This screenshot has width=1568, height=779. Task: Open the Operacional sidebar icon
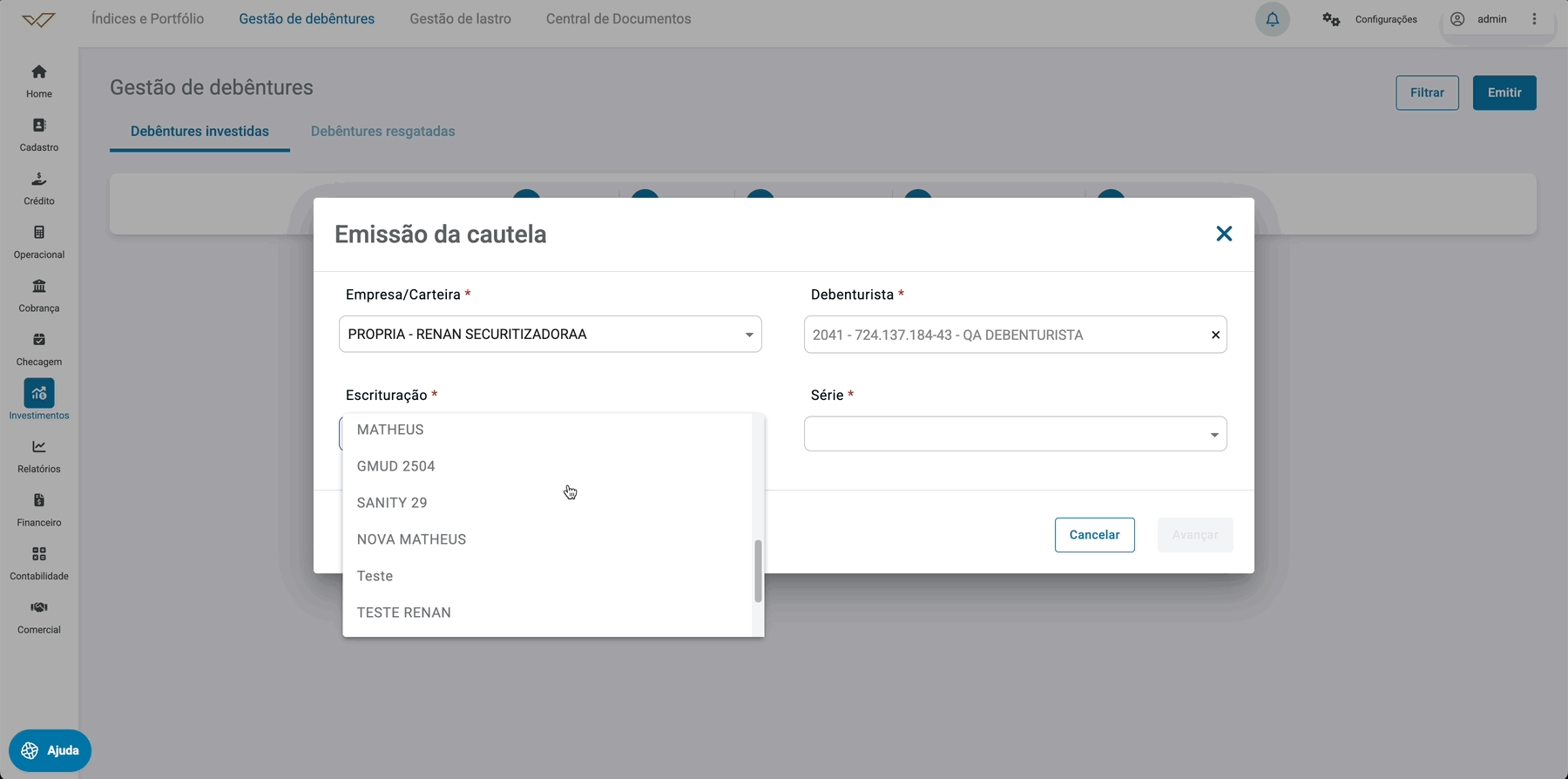(39, 233)
